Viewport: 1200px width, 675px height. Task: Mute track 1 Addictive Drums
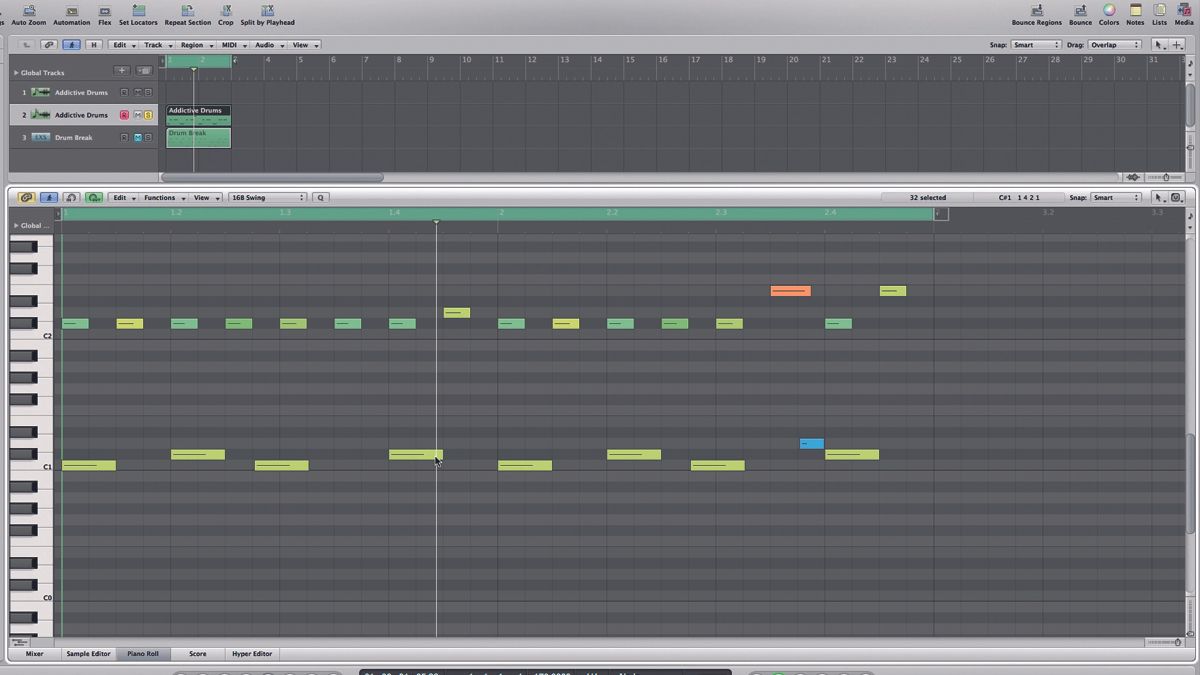click(x=138, y=92)
